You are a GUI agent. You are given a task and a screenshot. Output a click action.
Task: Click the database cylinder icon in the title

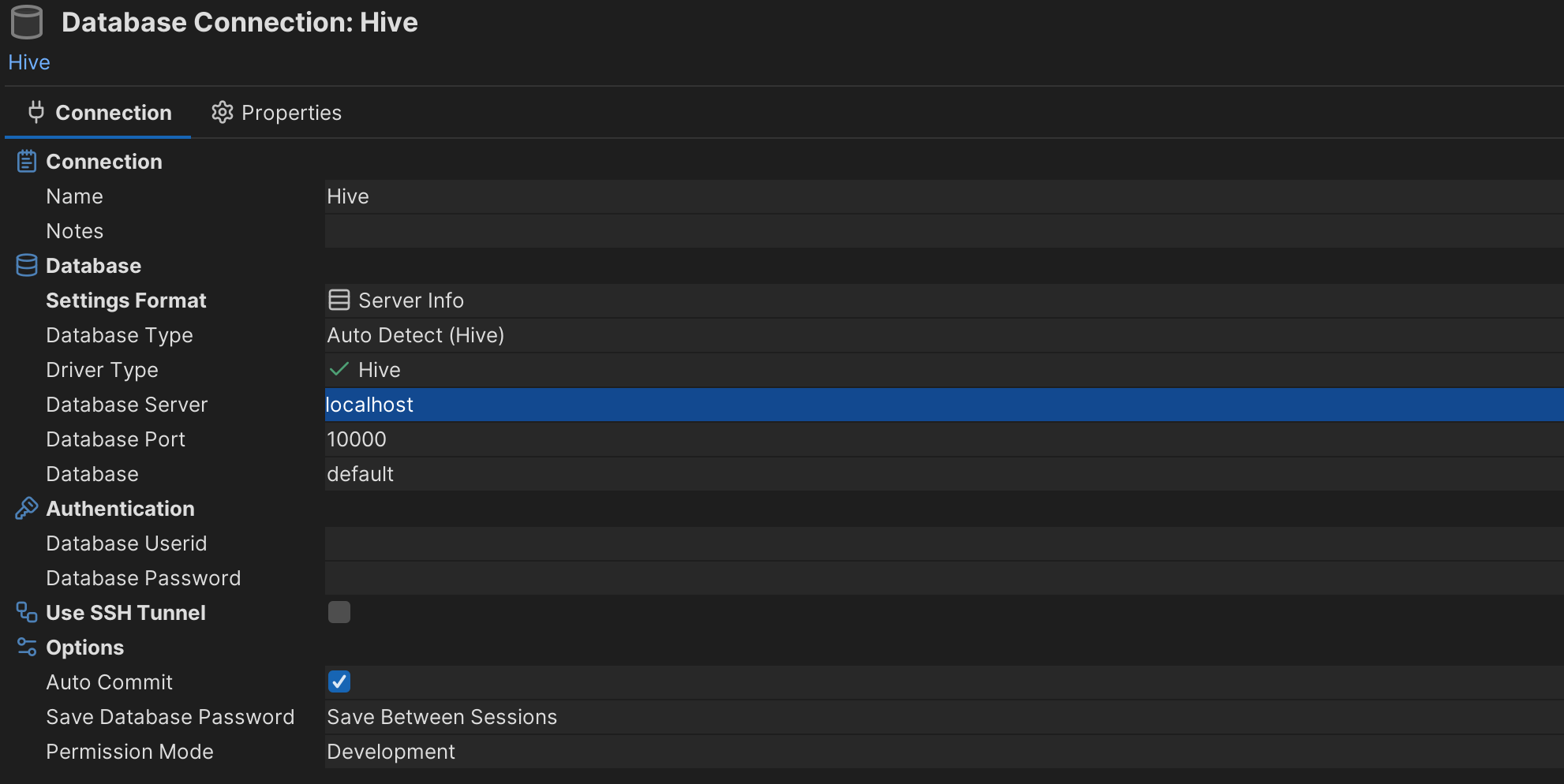[27, 22]
